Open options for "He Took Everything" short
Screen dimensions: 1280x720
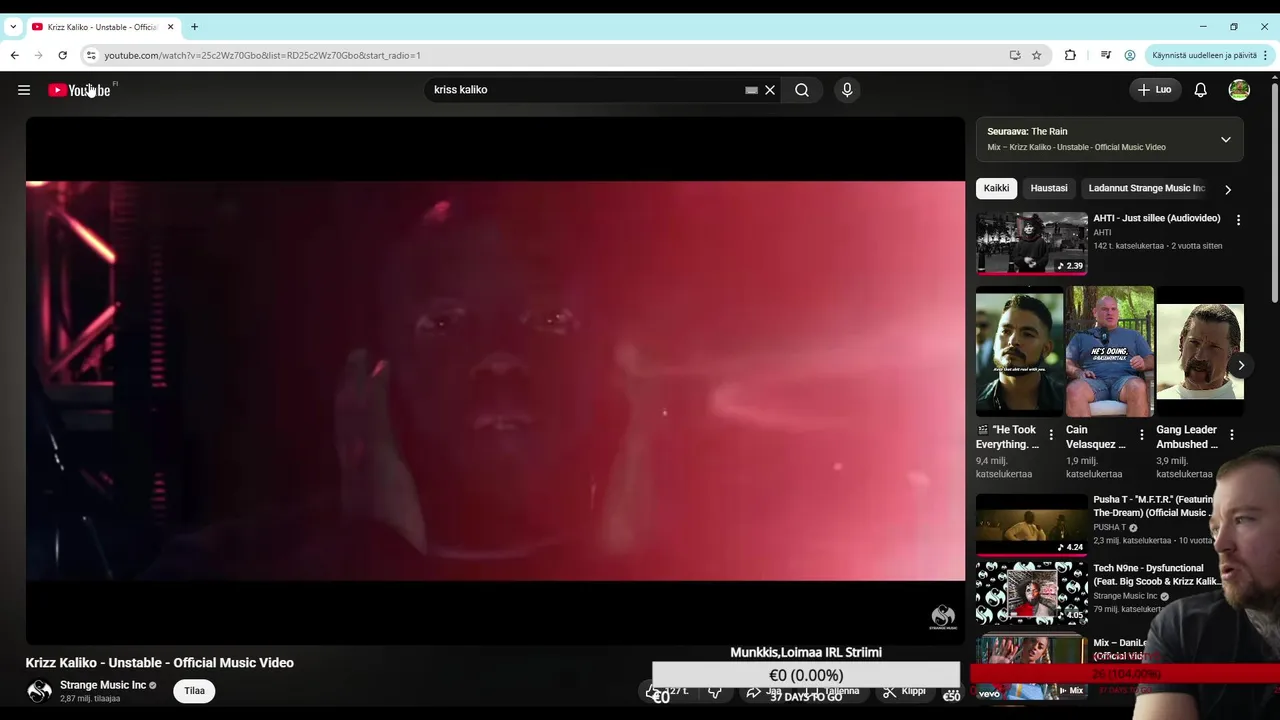point(1051,435)
